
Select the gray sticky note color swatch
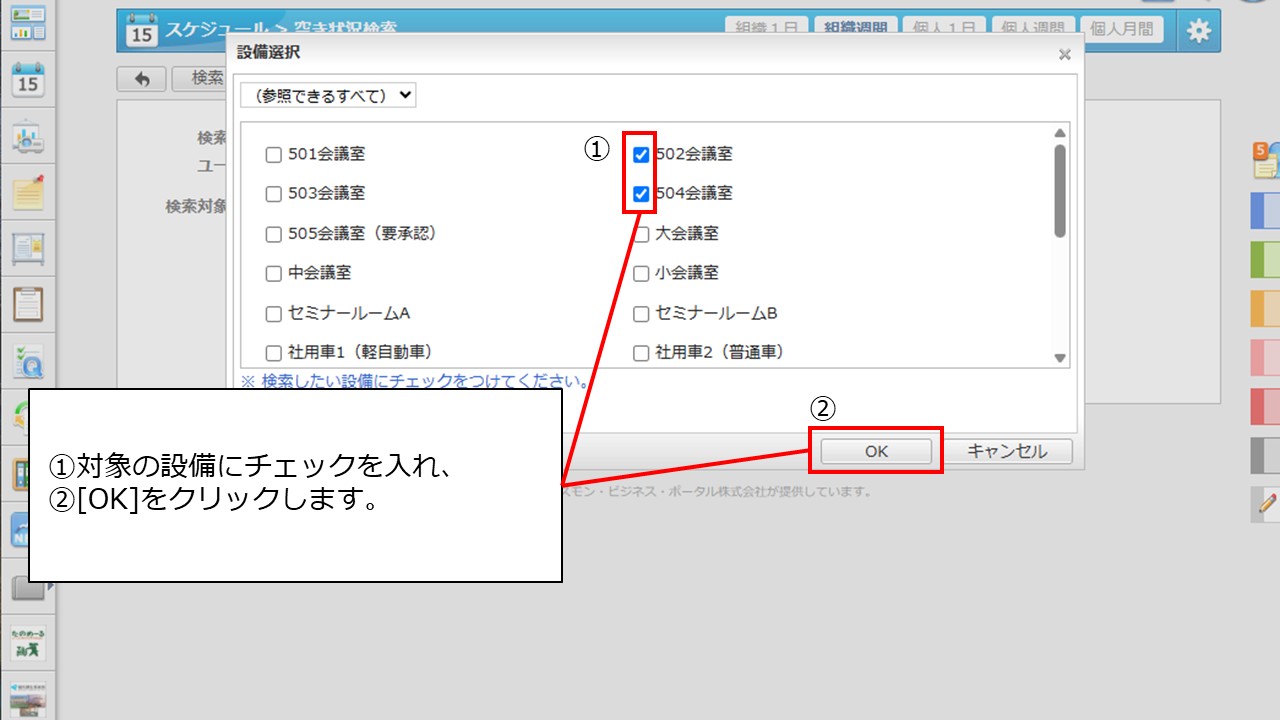[x=1266, y=456]
